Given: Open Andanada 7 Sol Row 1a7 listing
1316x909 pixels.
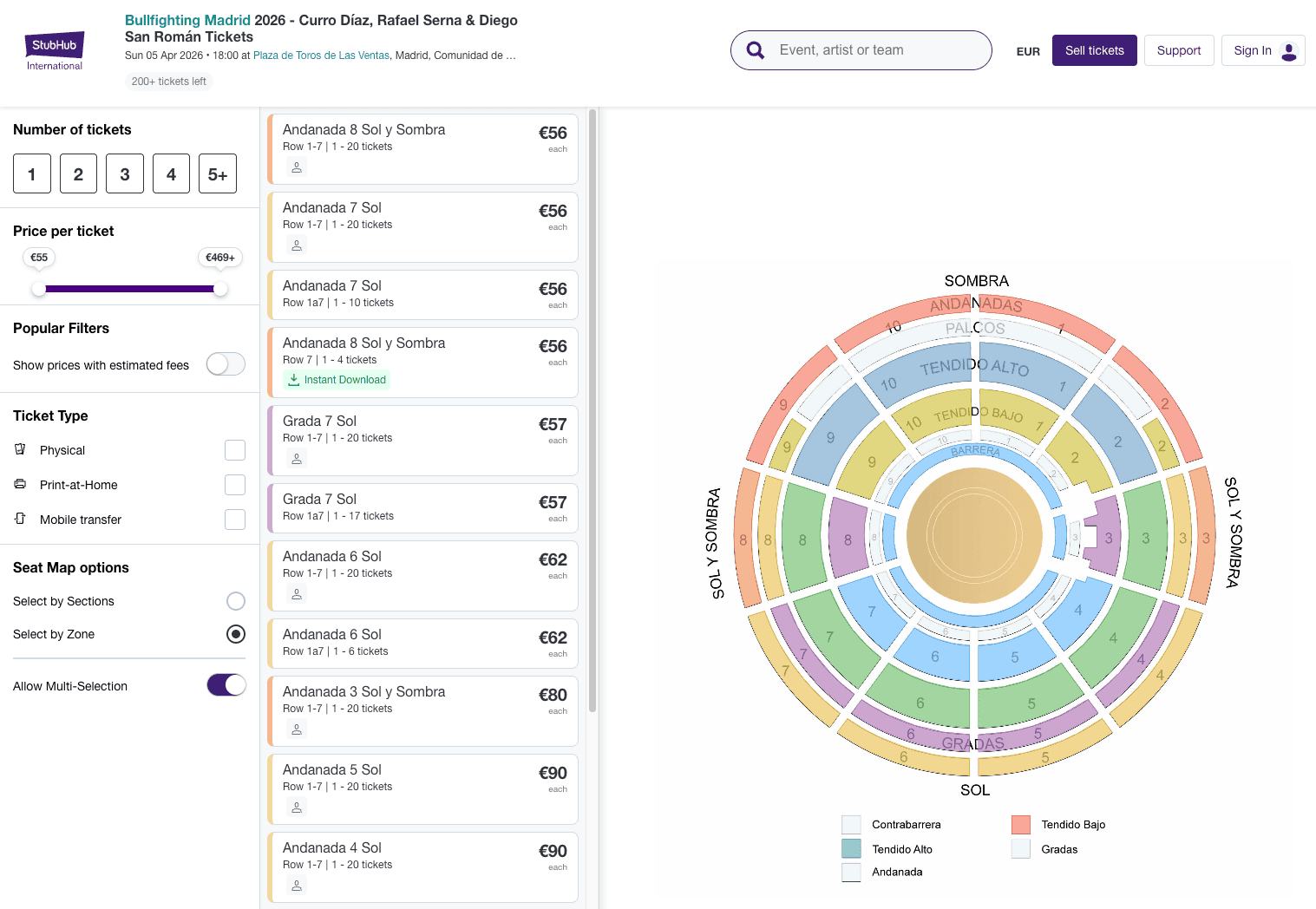Looking at the screenshot, I should (423, 295).
